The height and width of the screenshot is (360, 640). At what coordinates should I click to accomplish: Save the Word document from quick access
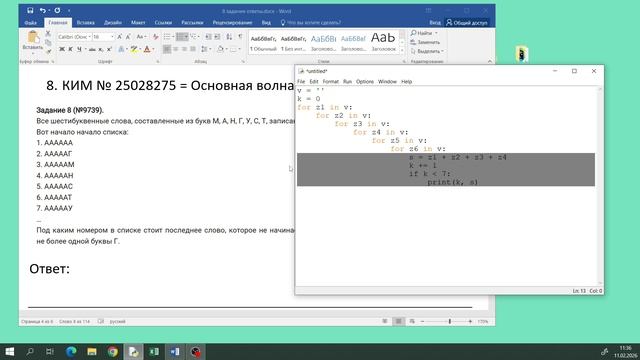[30, 11]
